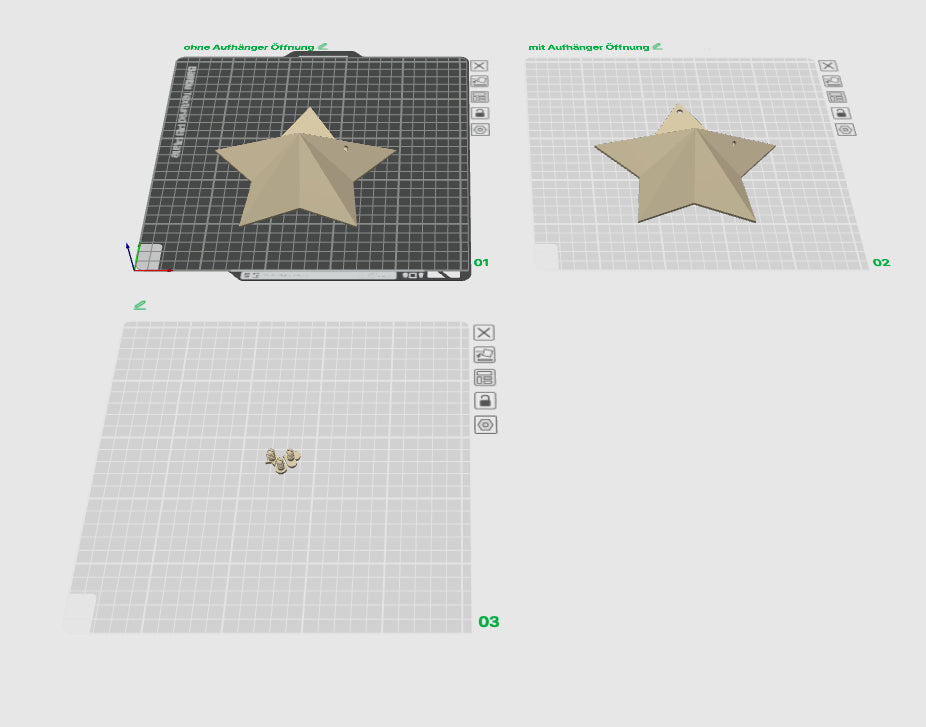Open plate settings for plate 02
926x727 pixels.
(846, 129)
